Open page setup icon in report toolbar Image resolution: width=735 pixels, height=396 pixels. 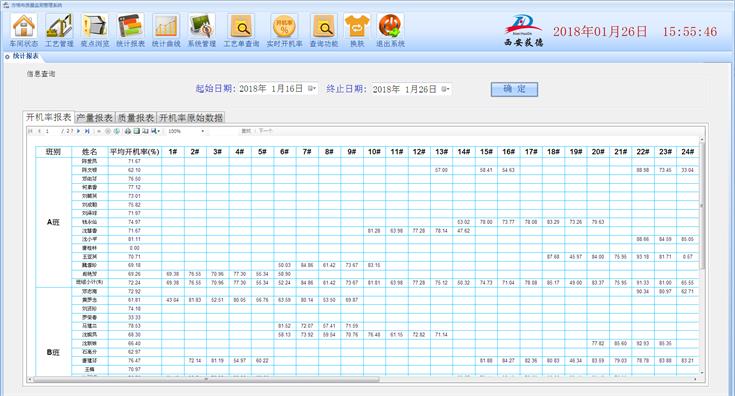(x=145, y=131)
